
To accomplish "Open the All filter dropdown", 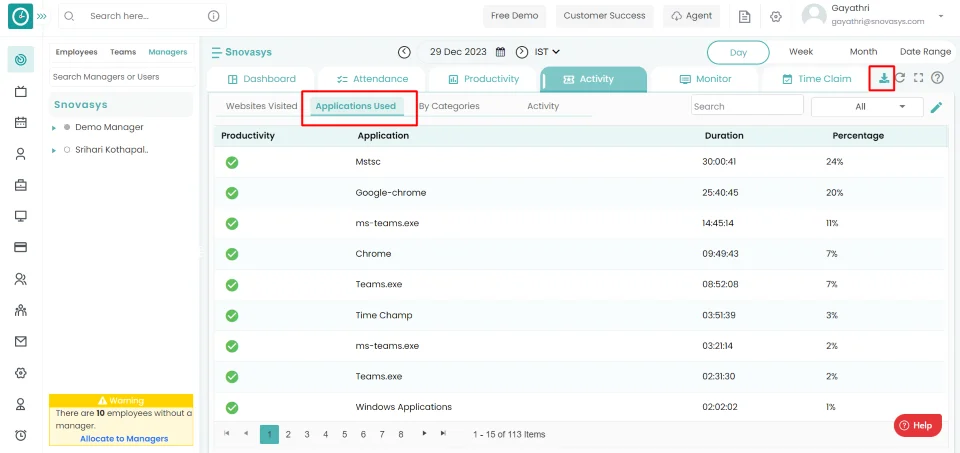I will coord(867,107).
